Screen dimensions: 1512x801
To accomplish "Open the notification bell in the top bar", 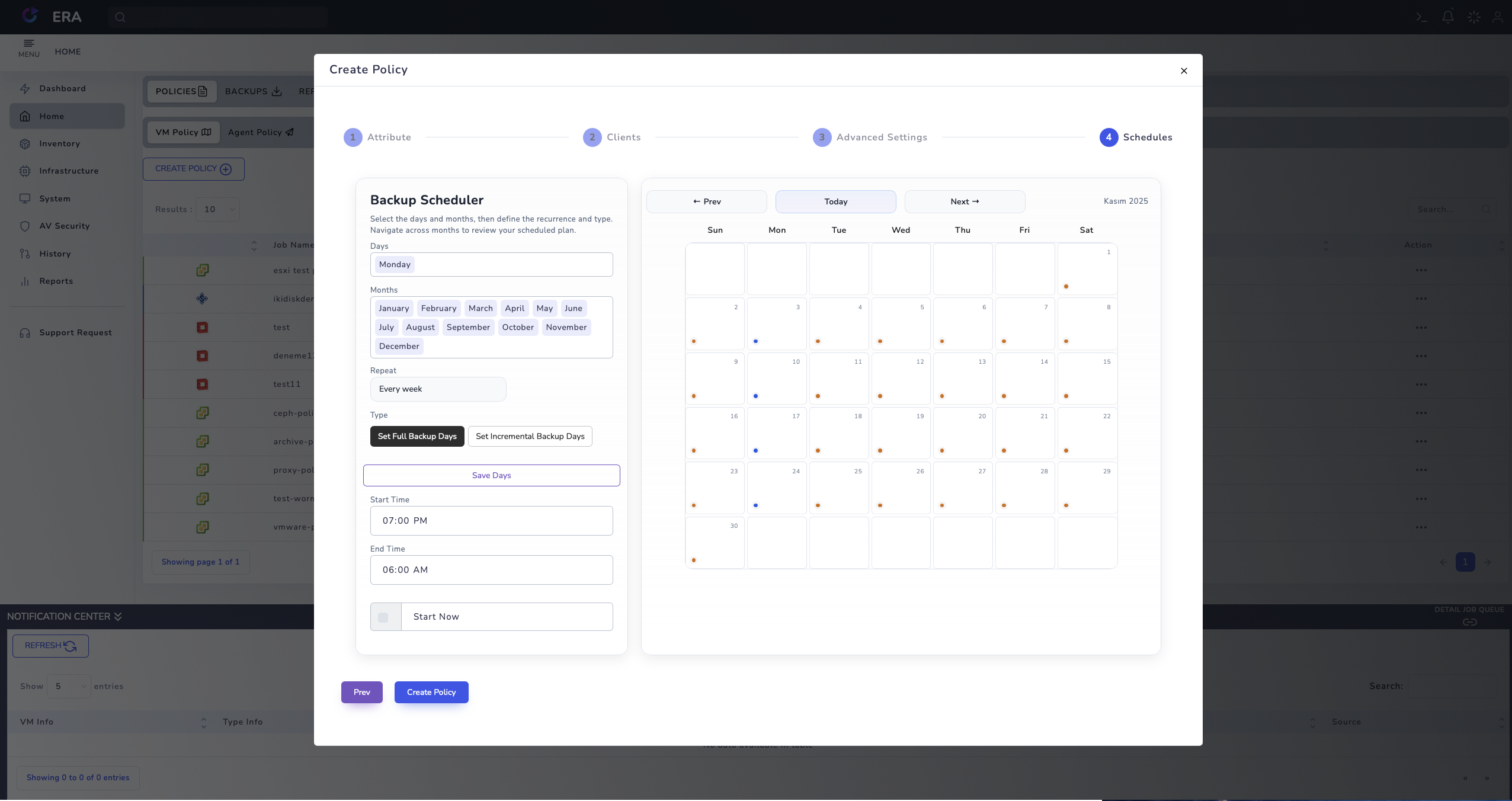I will (x=1447, y=17).
